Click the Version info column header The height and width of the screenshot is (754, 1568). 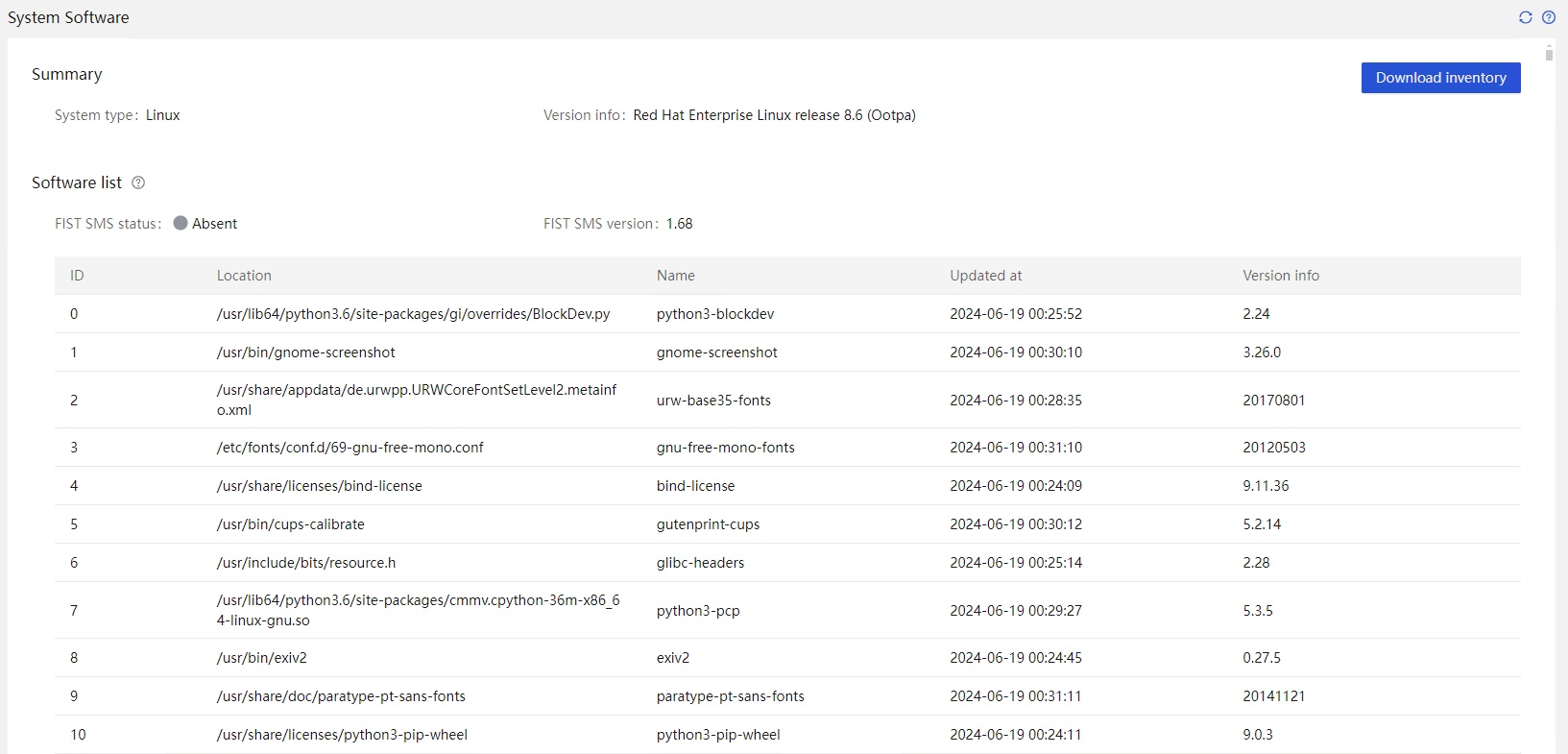(x=1281, y=276)
